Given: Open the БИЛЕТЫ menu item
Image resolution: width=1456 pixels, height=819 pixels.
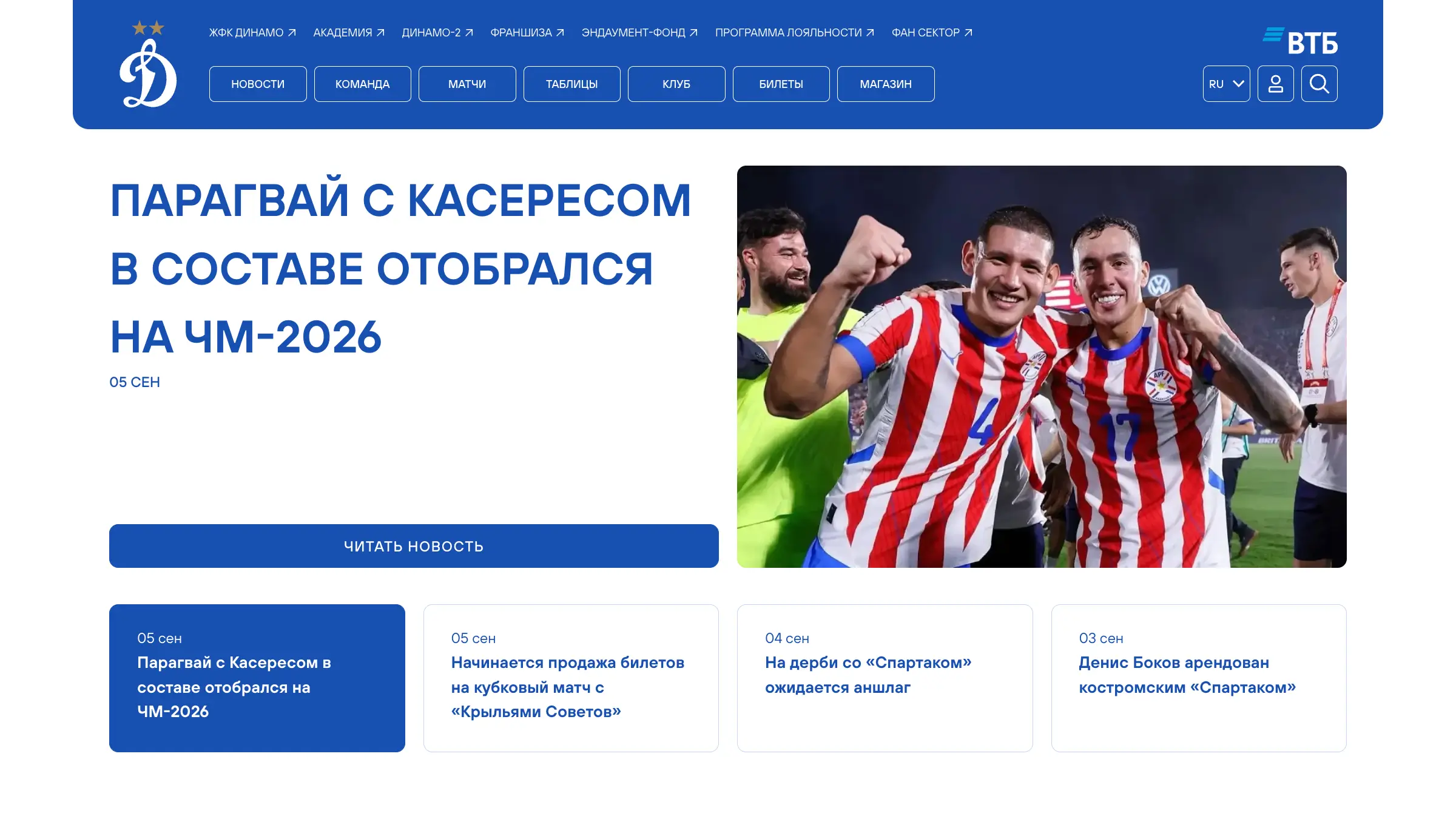Looking at the screenshot, I should pyautogui.click(x=781, y=84).
